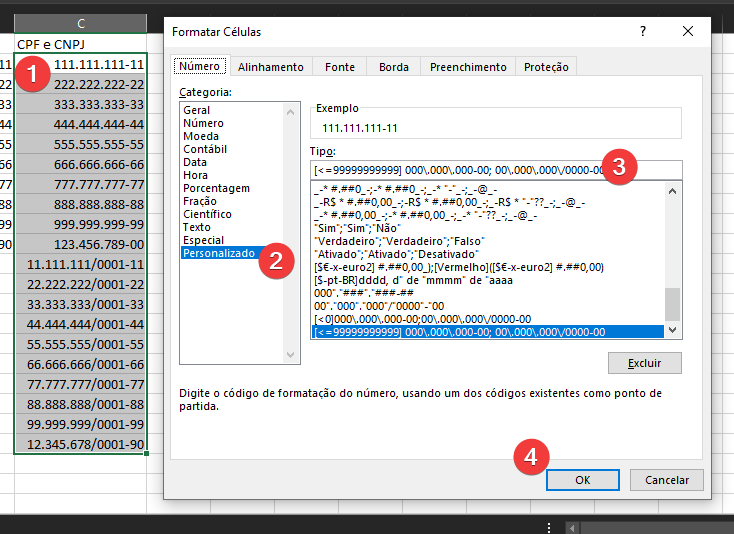
Task: Select cell with 11.111.111/0001-11
Action: click(x=81, y=264)
